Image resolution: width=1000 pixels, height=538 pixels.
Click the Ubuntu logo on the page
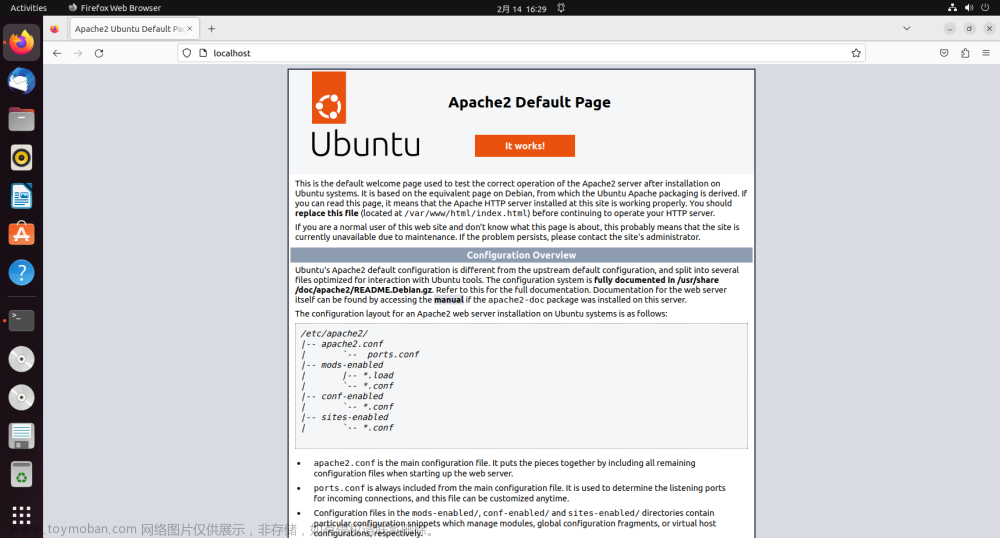click(365, 115)
